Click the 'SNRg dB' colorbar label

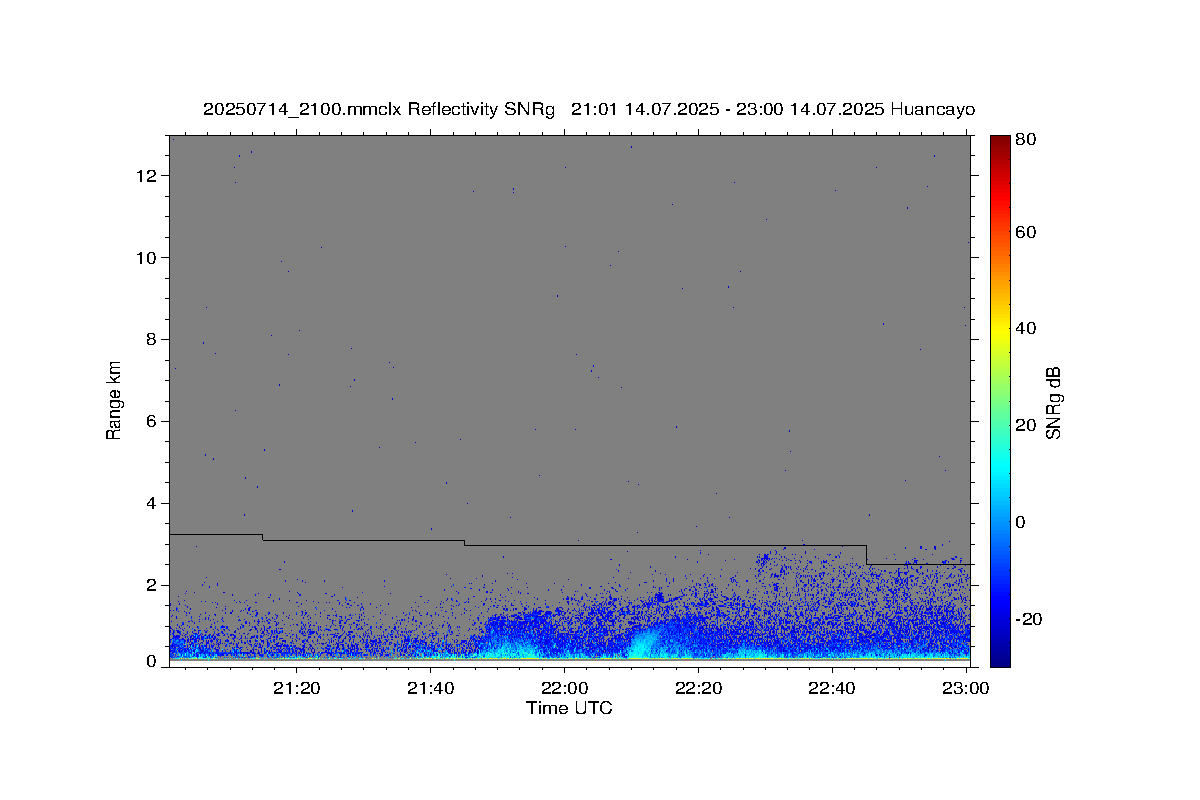[1053, 403]
